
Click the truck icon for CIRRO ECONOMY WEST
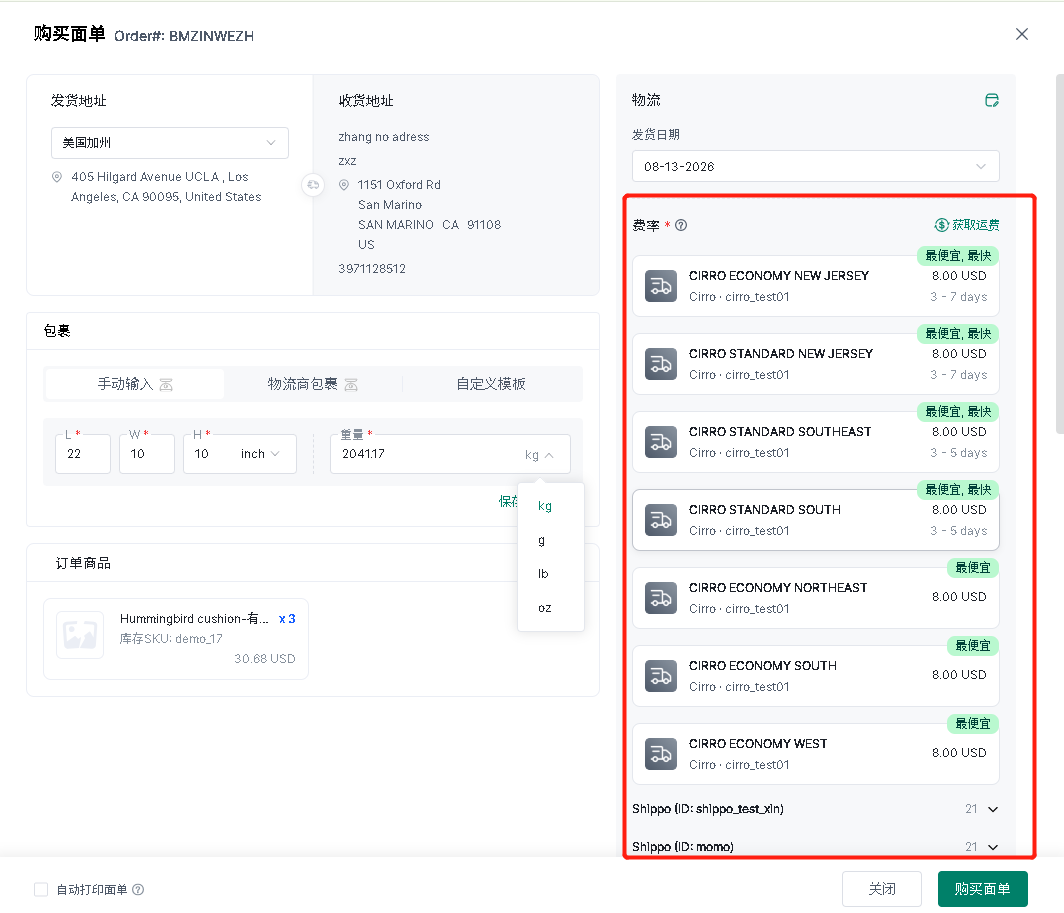[660, 753]
